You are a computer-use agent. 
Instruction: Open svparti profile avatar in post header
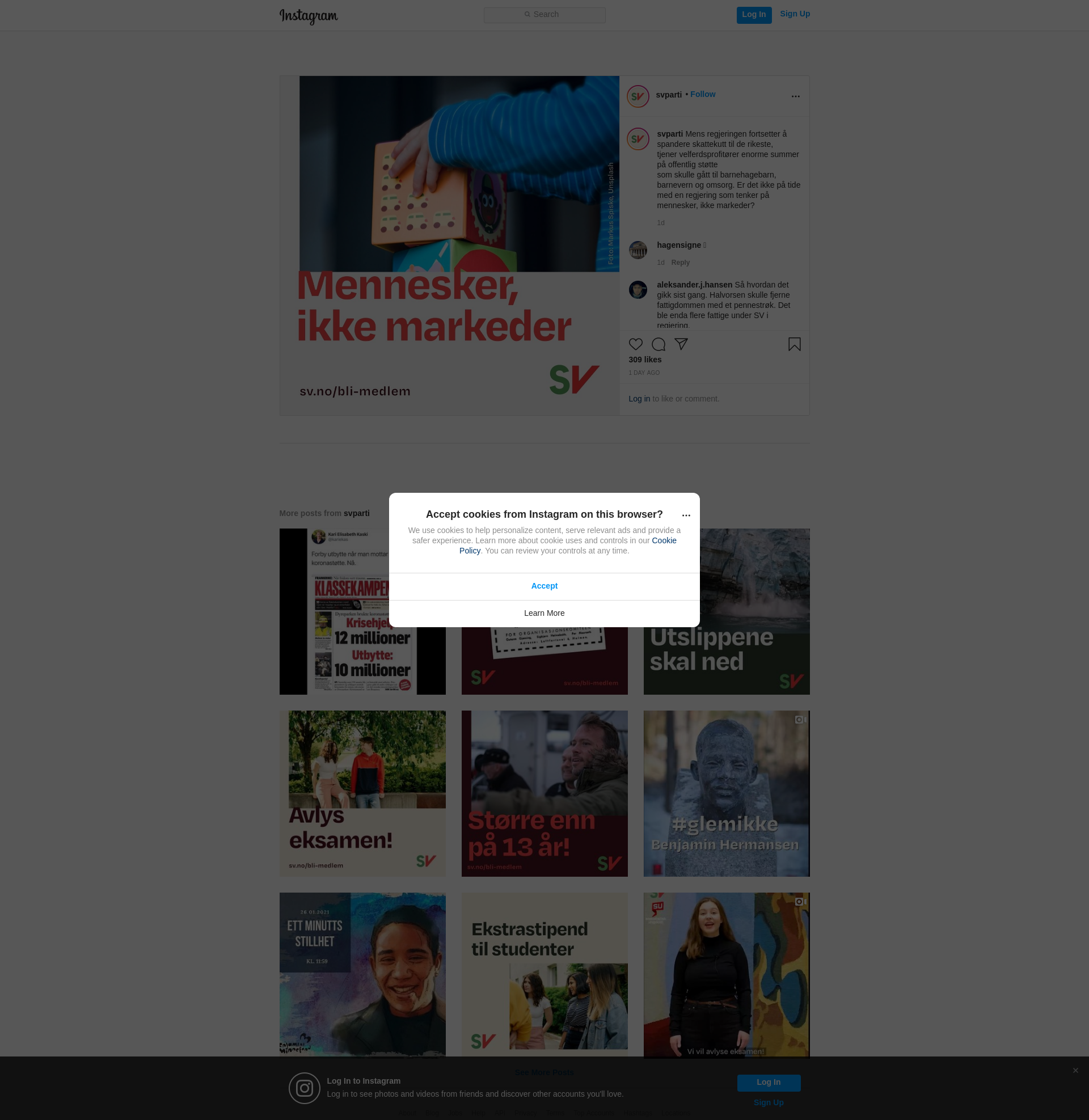tap(638, 96)
